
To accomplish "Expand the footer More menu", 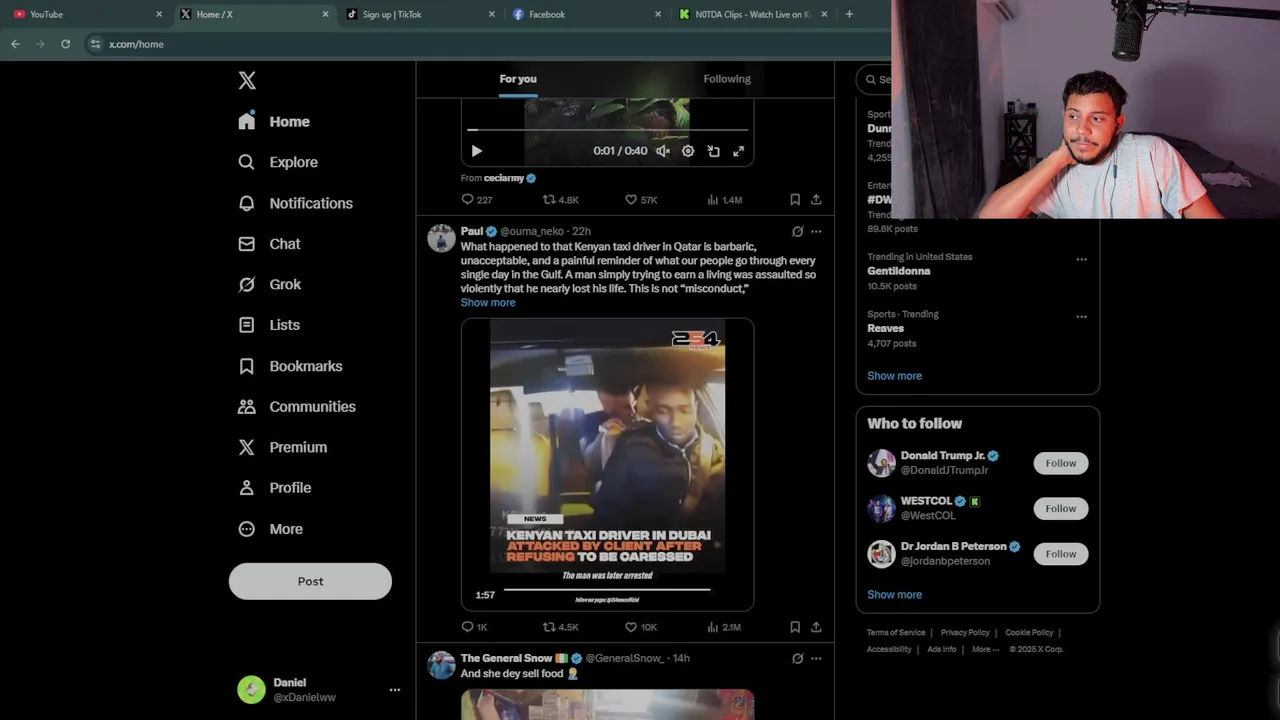I will 985,649.
